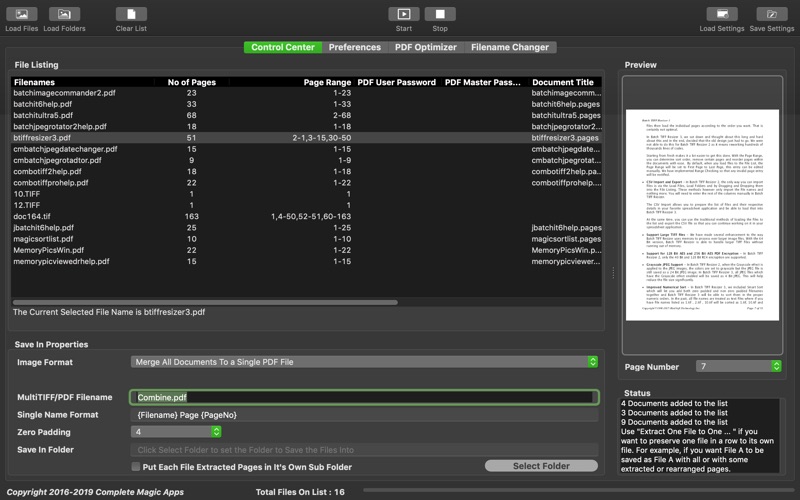This screenshot has height=500, width=800.
Task: Select batchit6help.pdf in the file list
Action: (x=306, y=104)
